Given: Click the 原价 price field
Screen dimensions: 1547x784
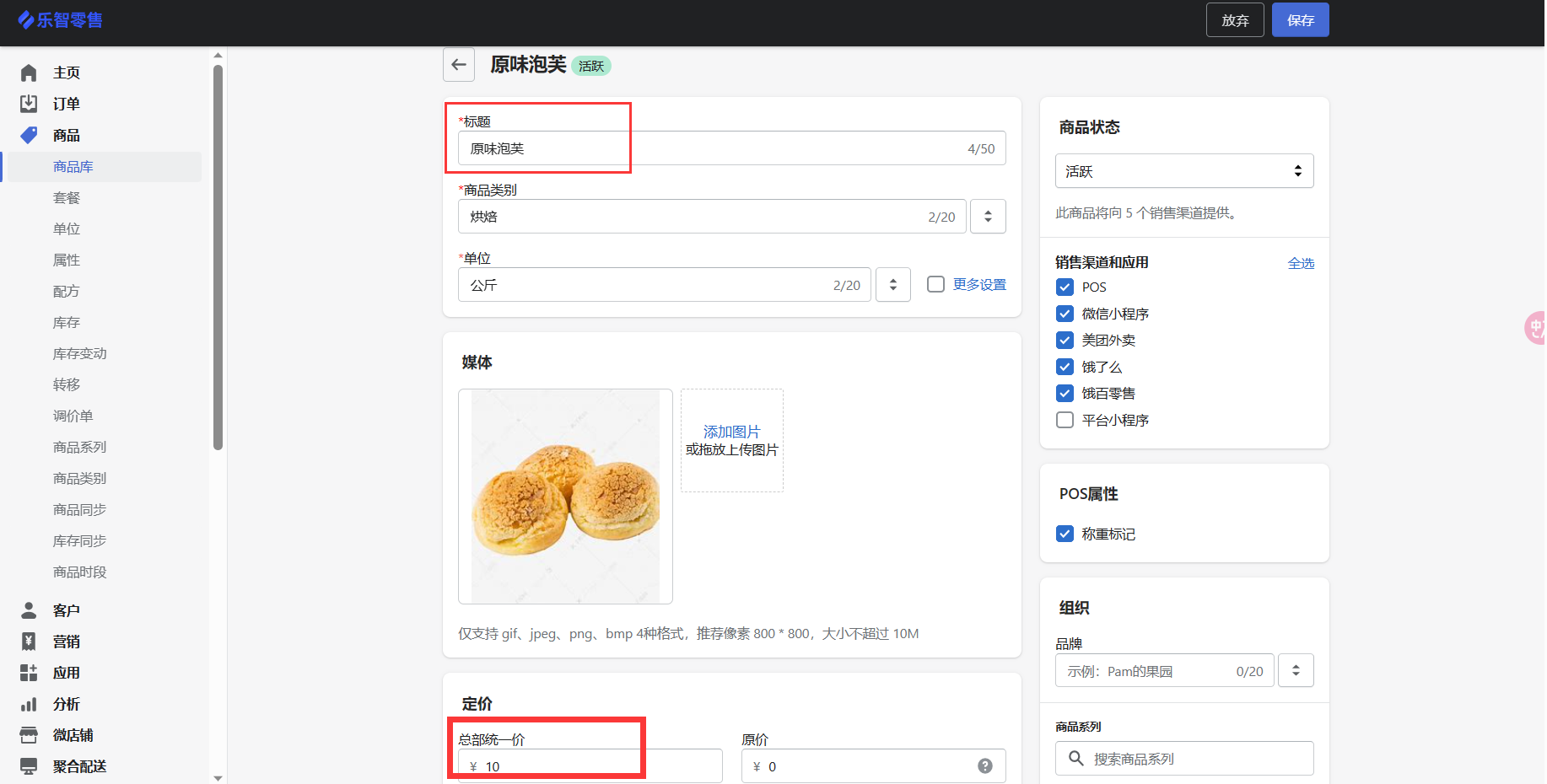Looking at the screenshot, I should click(x=874, y=766).
